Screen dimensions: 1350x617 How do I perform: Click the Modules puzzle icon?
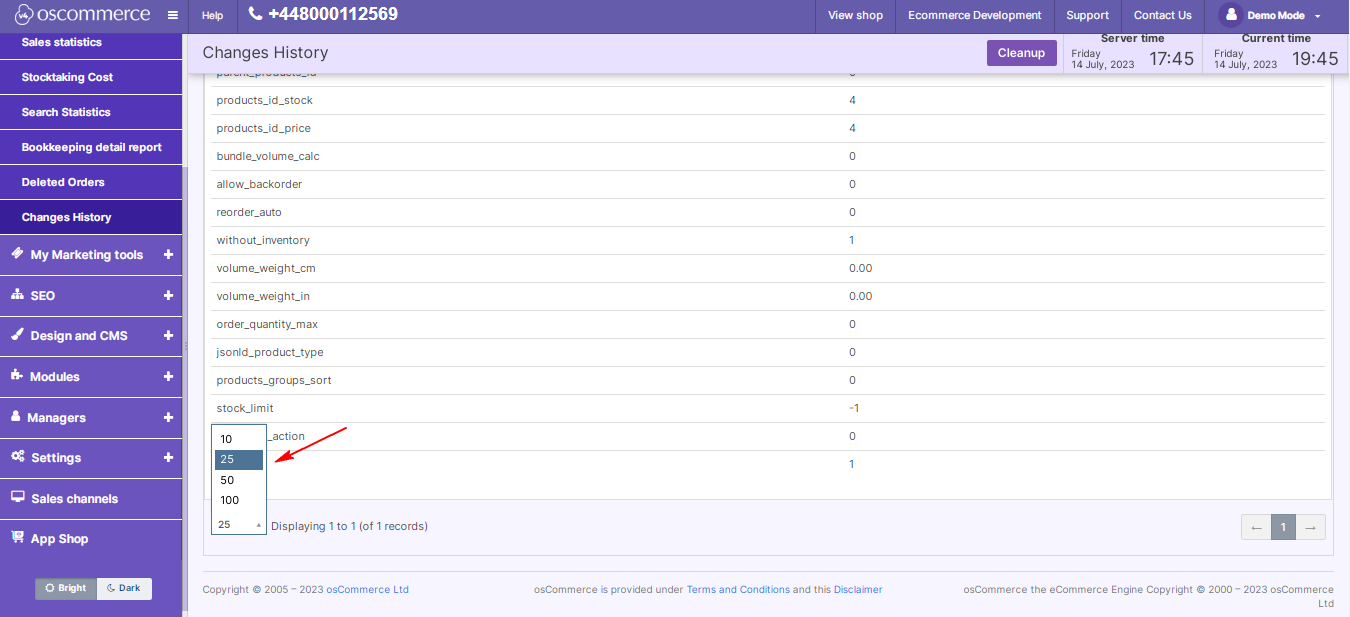[17, 376]
